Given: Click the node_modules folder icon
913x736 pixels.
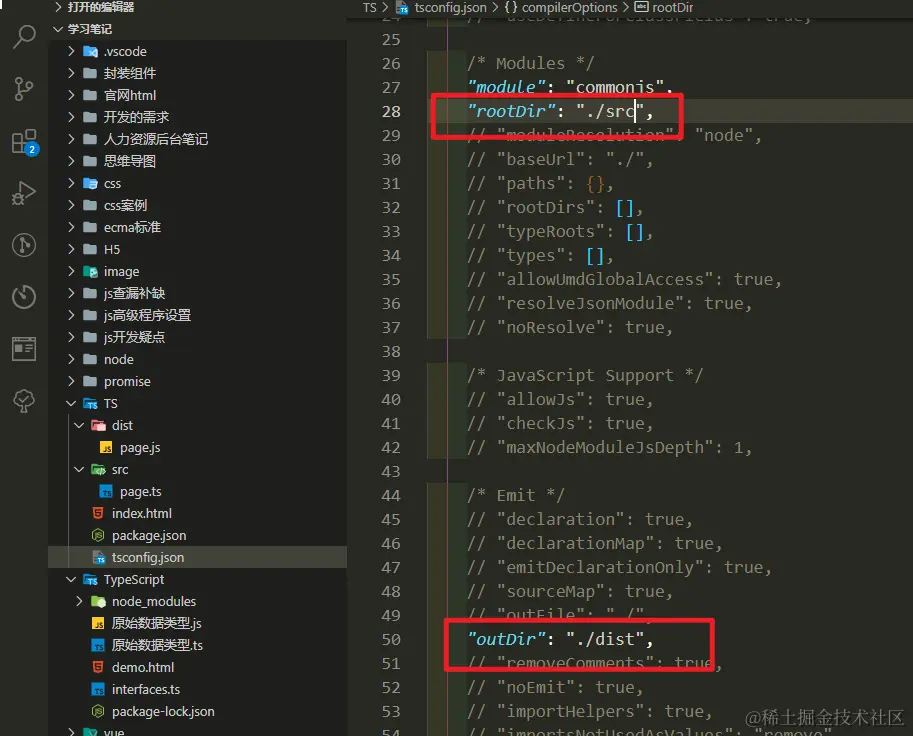Looking at the screenshot, I should (98, 601).
